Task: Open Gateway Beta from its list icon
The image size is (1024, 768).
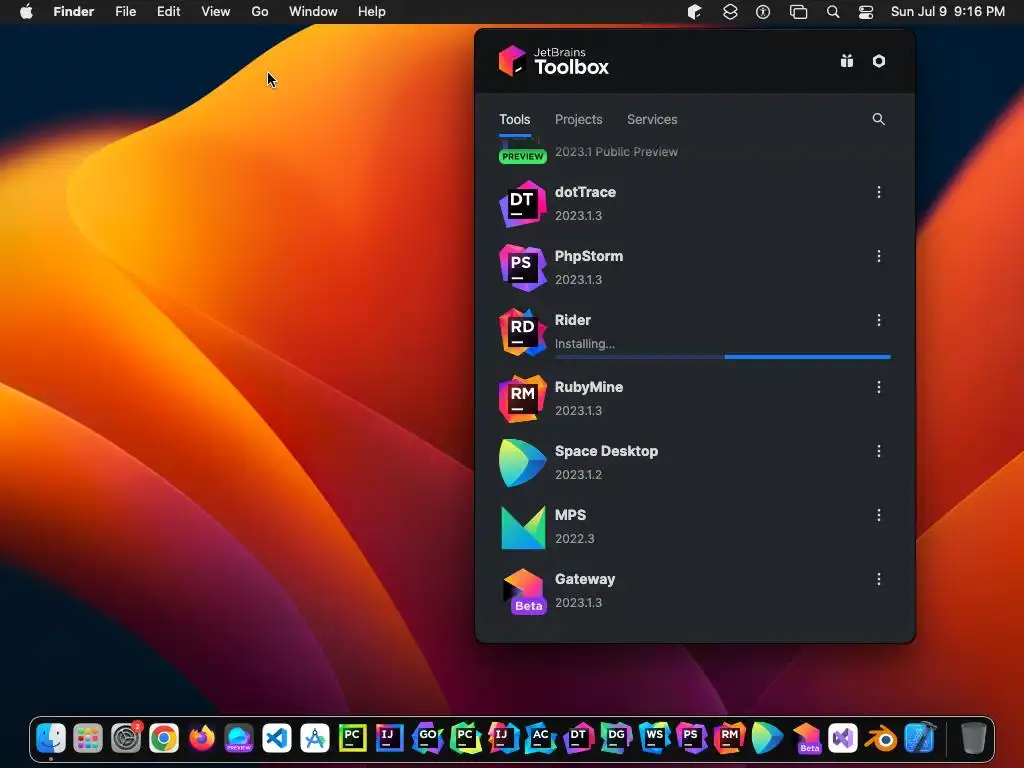Action: pyautogui.click(x=524, y=591)
